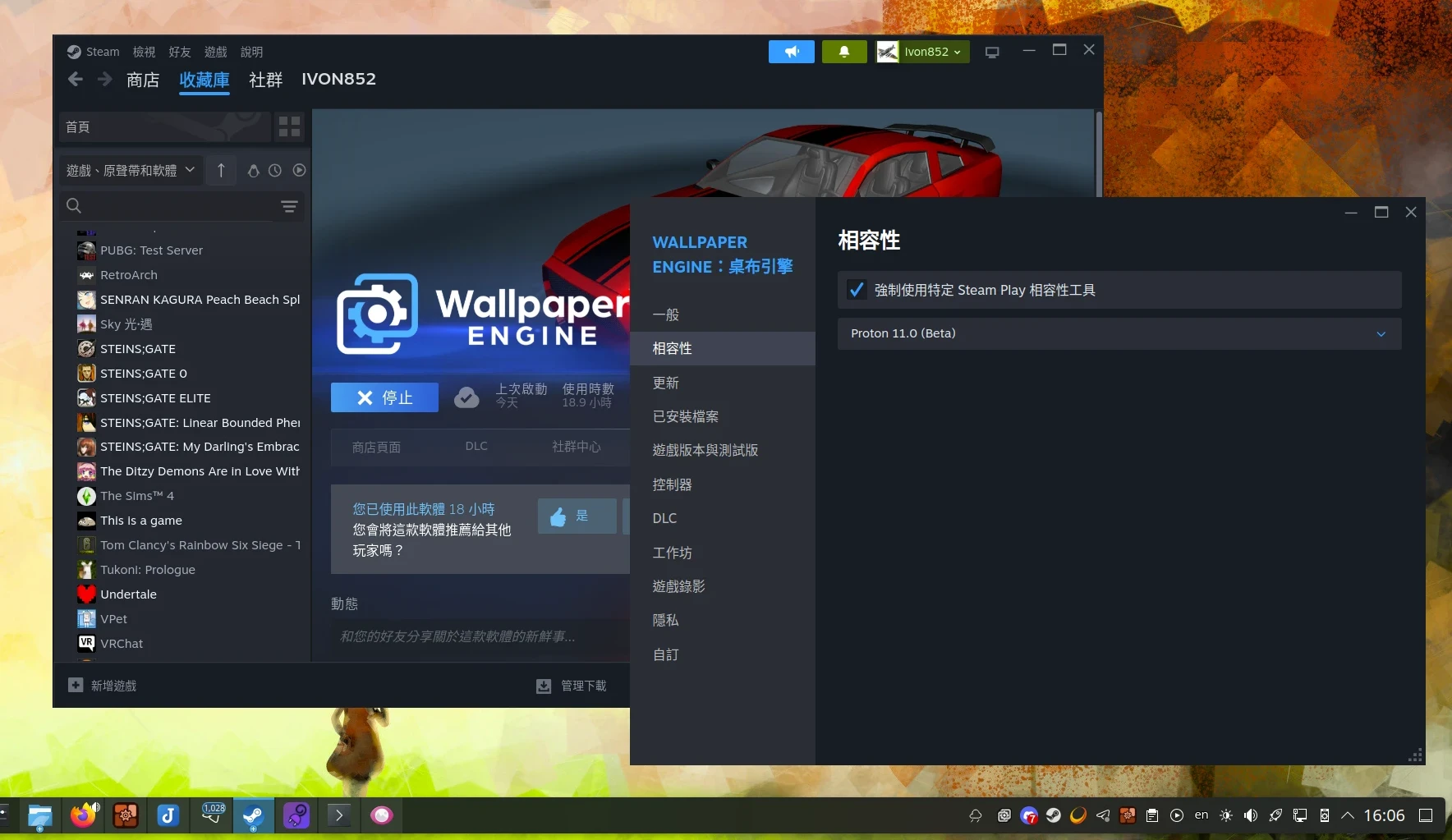Select 遊戲版本與測試版 in properties sidebar

(x=723, y=450)
